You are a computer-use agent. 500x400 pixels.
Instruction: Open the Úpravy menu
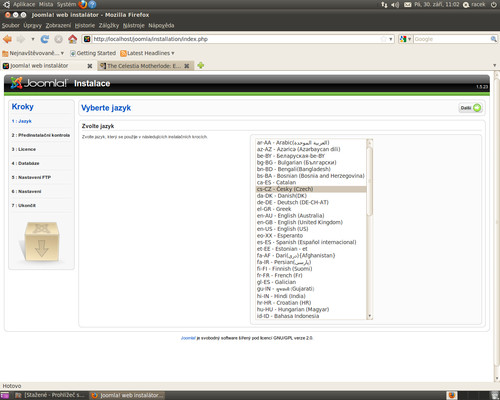(x=32, y=25)
